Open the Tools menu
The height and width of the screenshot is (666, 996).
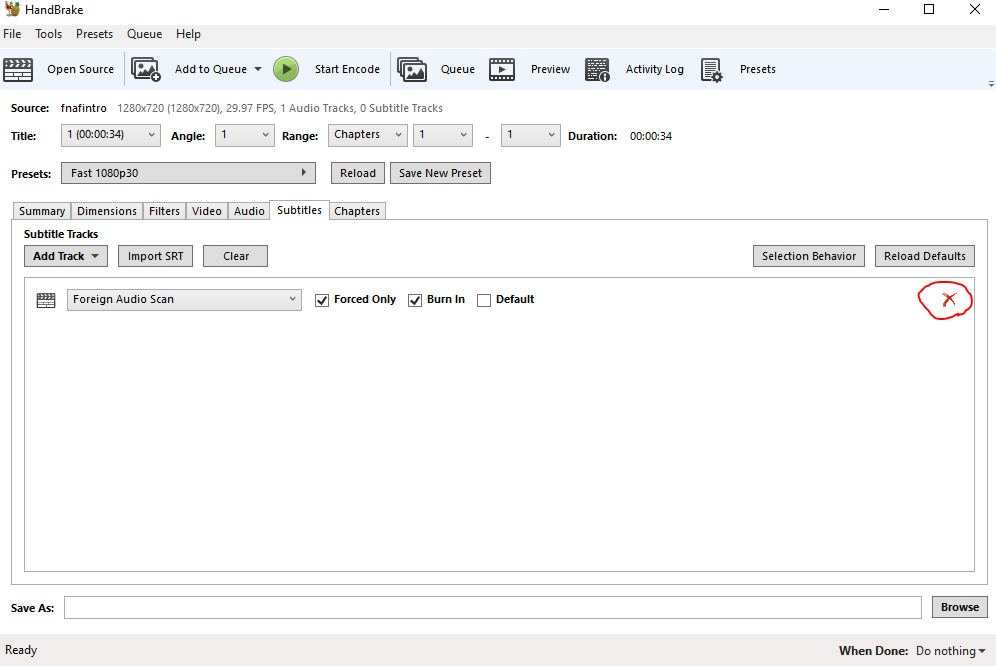click(48, 34)
